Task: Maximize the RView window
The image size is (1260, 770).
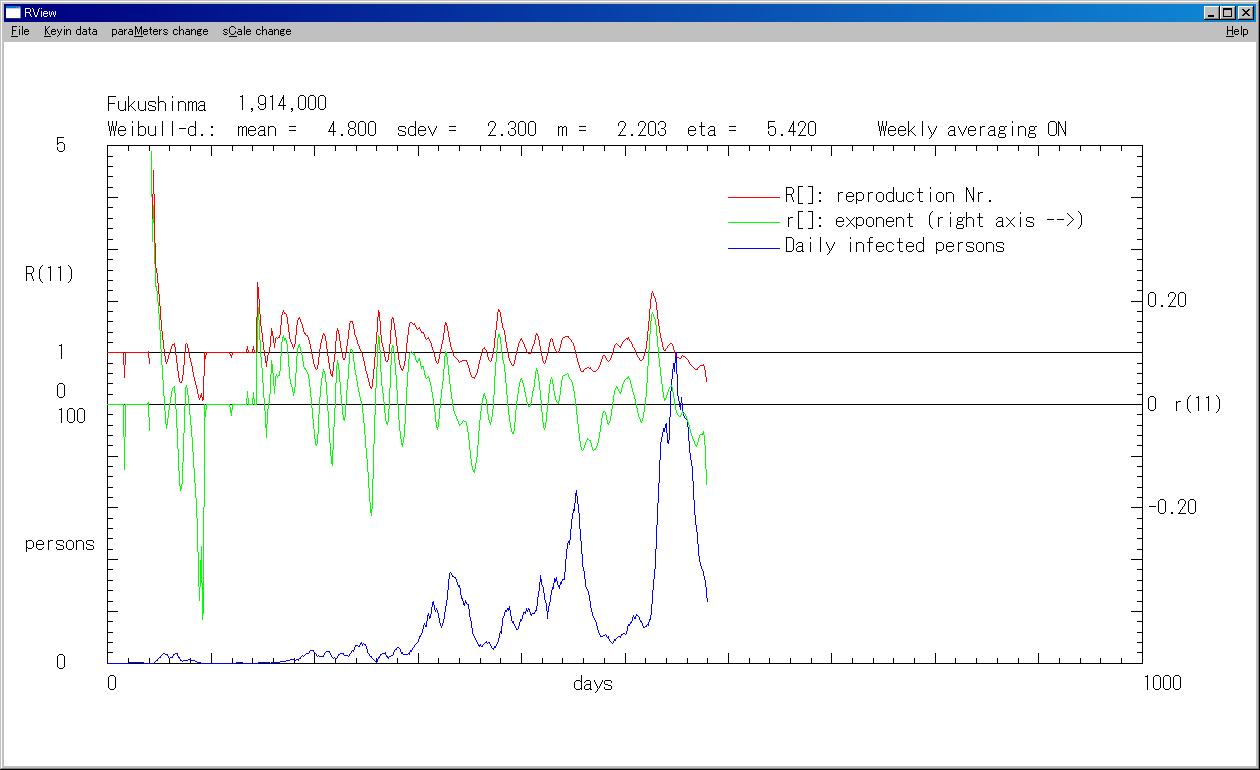Action: (1227, 13)
